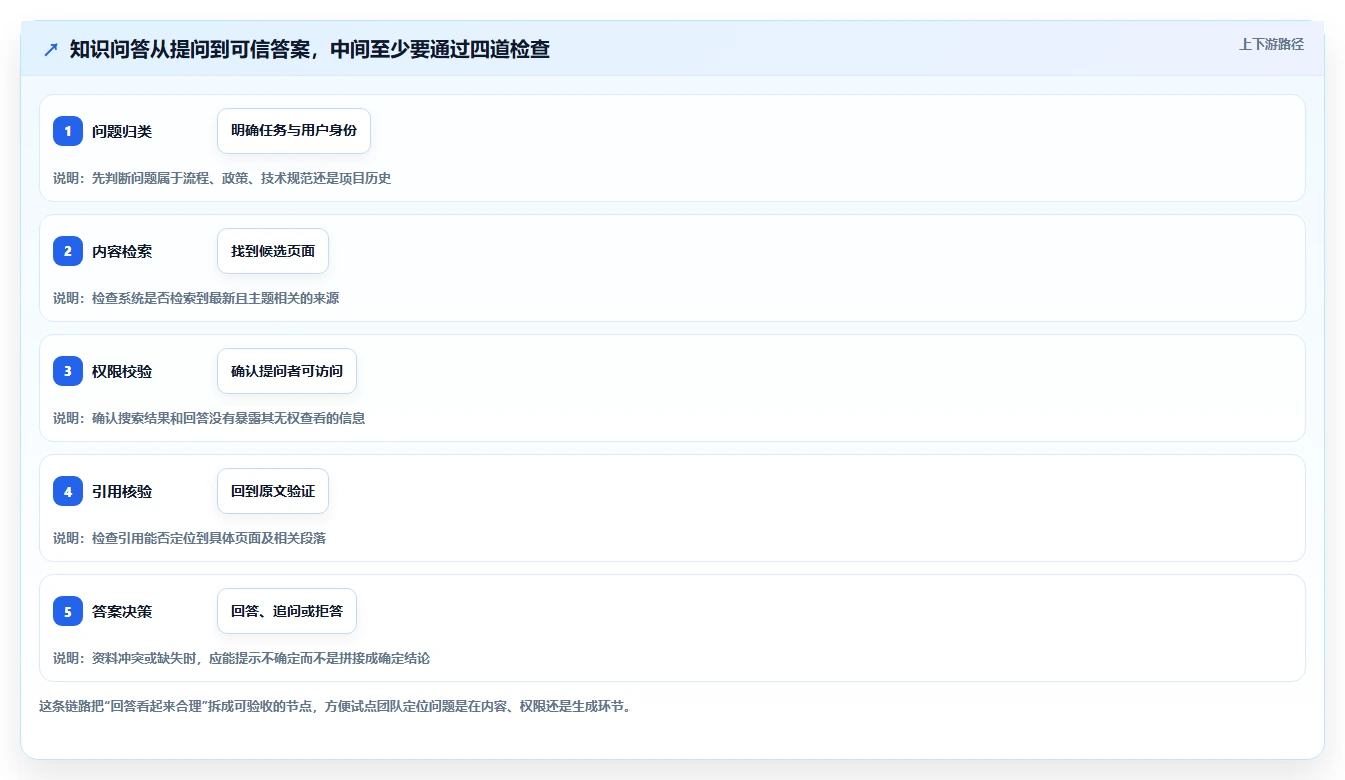Click the description starting 先判断问题属于流程
Viewport: 1345px width, 780px height.
[222, 178]
